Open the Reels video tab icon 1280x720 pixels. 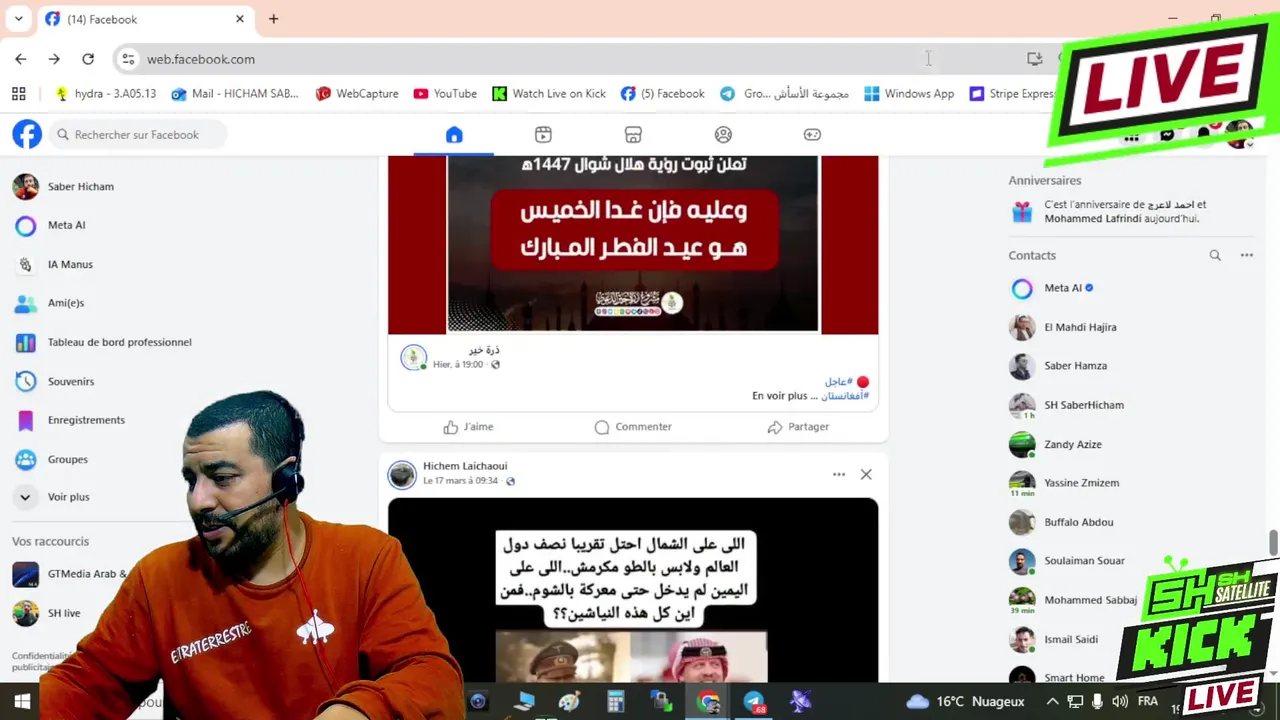[543, 135]
